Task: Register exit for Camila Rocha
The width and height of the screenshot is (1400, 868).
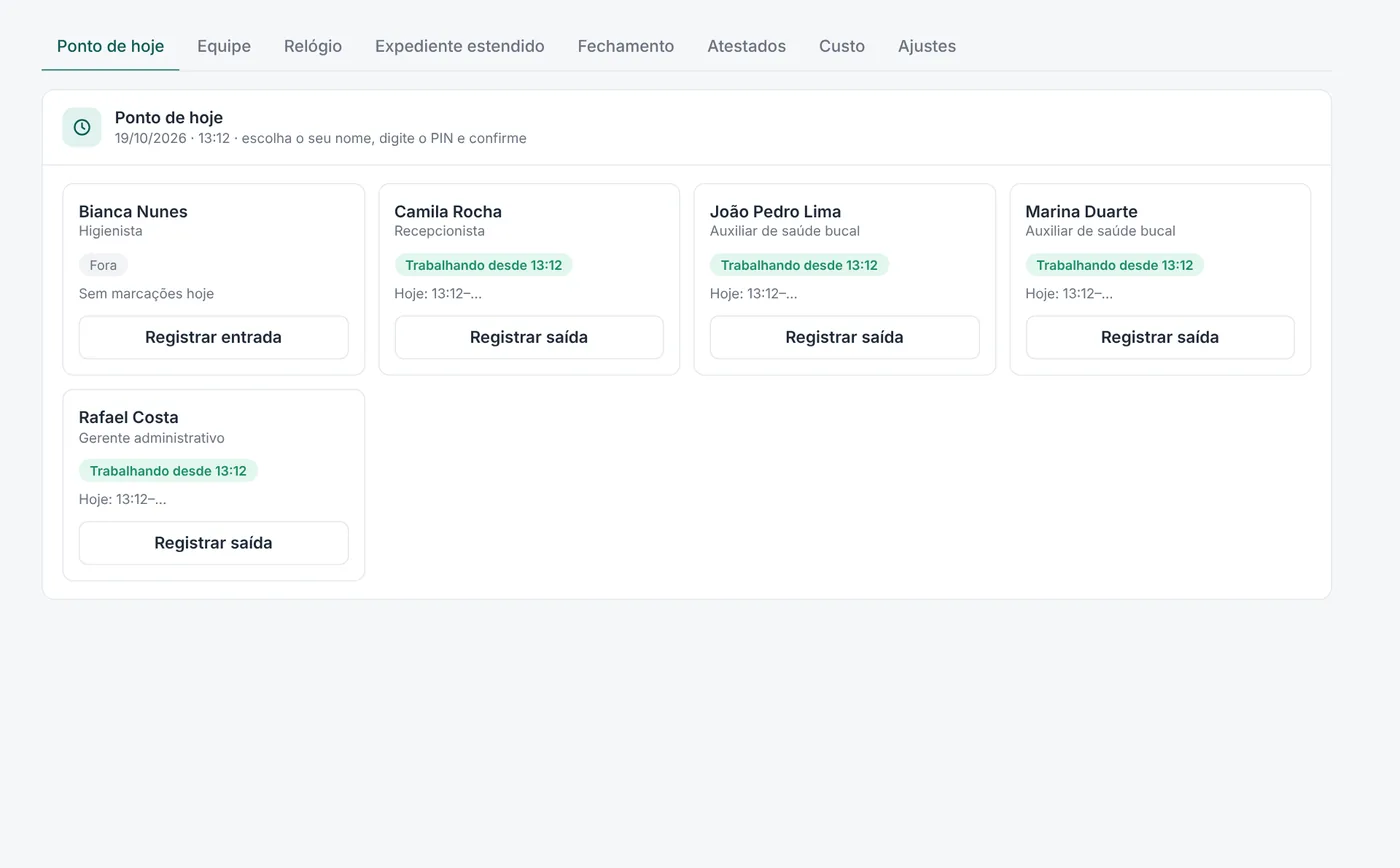Action: tap(529, 337)
